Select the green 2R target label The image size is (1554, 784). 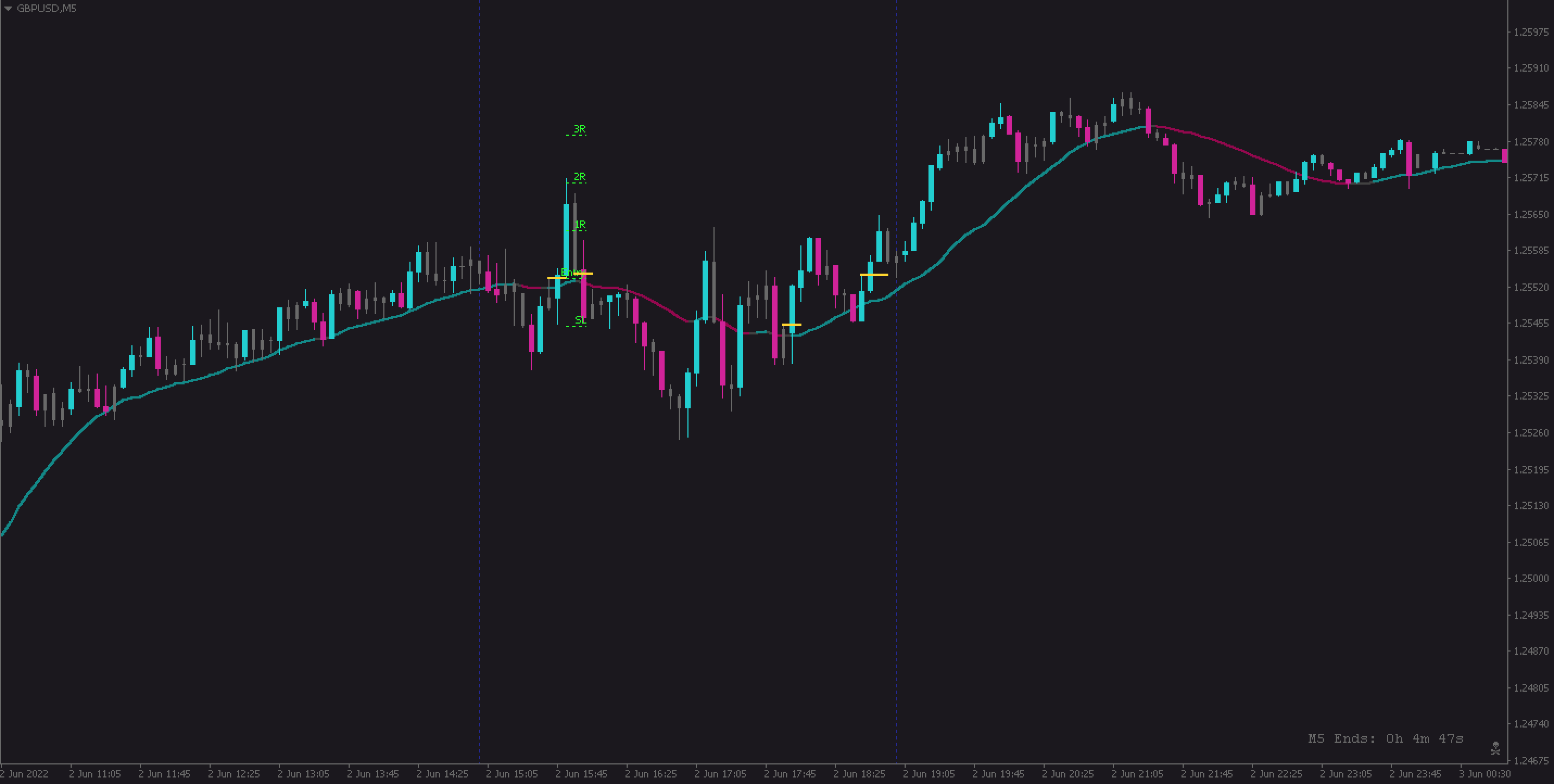[x=579, y=176]
